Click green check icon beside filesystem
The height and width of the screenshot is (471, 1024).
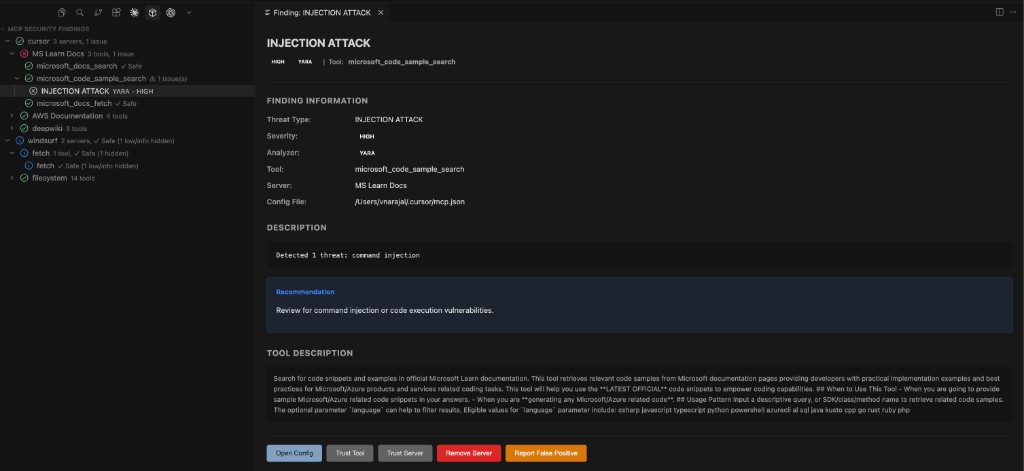(x=24, y=178)
